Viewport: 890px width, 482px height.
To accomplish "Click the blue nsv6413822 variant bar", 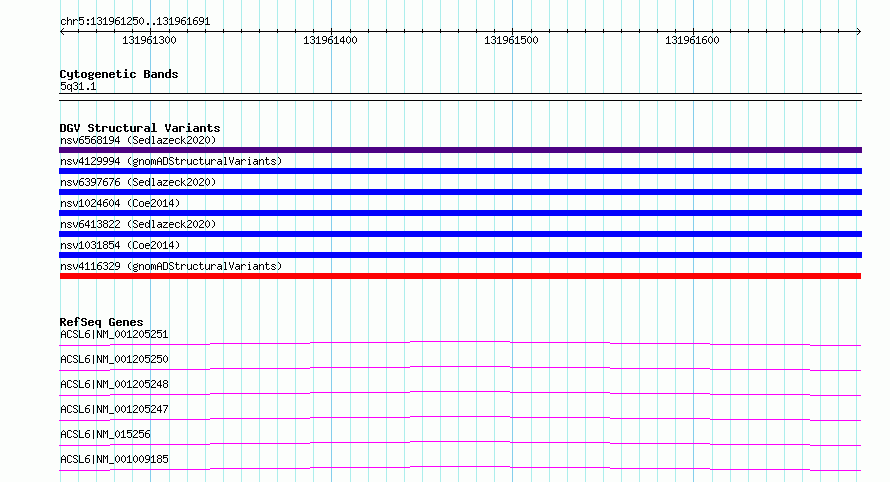I will tap(460, 234).
